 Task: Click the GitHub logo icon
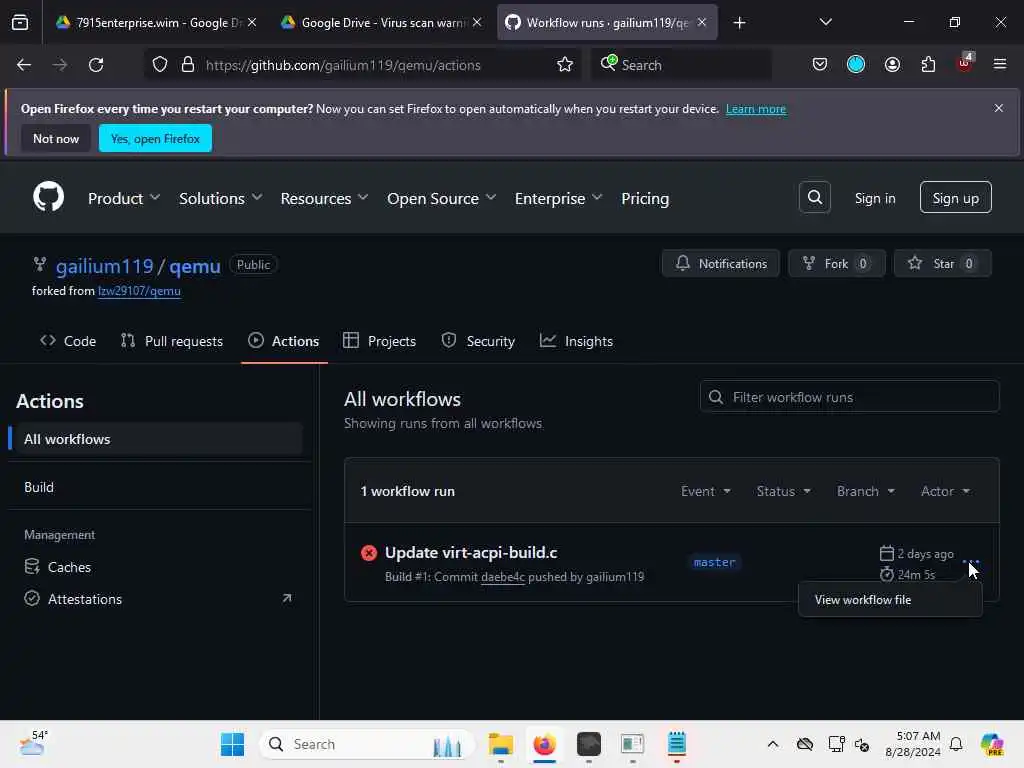(x=48, y=197)
